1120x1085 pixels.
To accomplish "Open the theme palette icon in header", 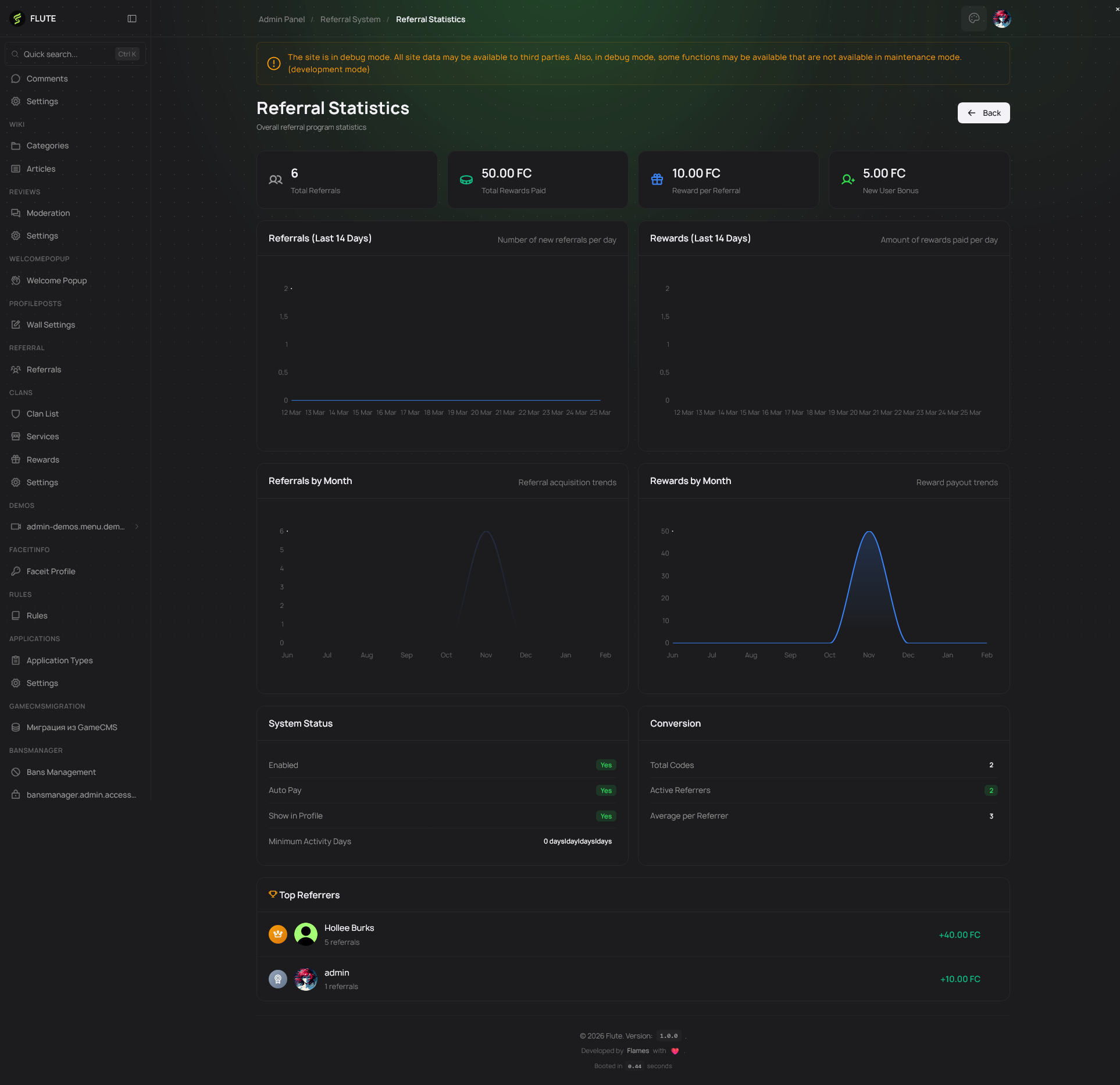I will coord(974,19).
